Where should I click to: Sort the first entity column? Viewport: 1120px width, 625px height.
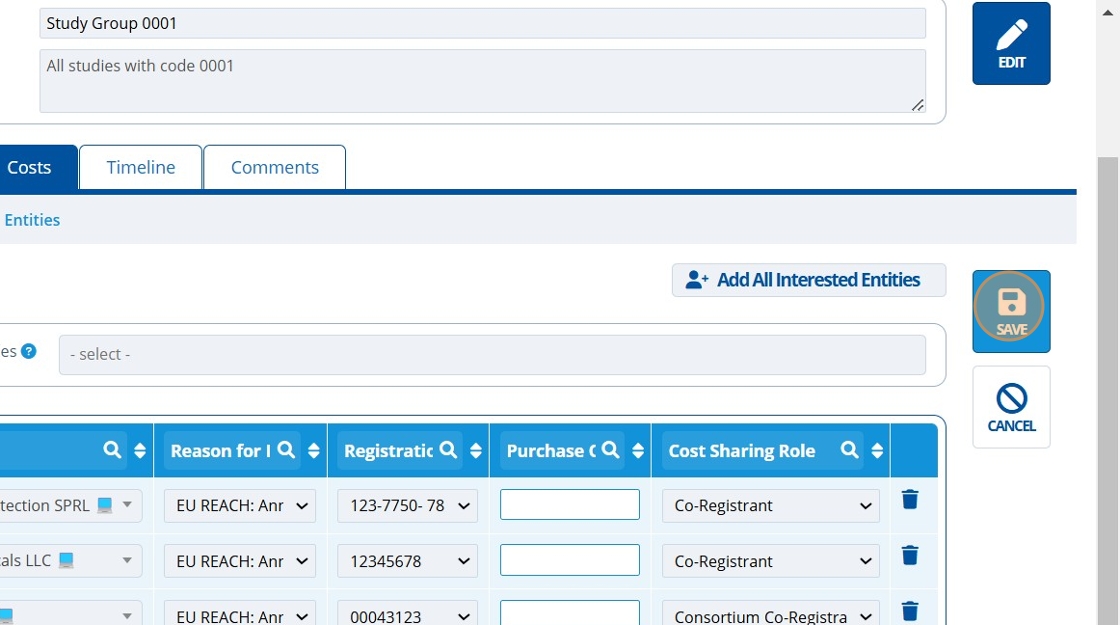[140, 451]
